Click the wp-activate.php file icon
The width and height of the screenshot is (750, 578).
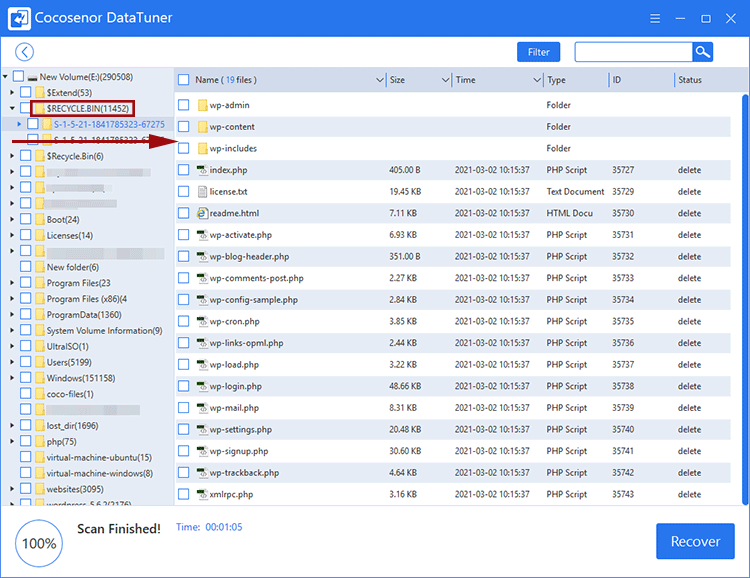tap(202, 235)
